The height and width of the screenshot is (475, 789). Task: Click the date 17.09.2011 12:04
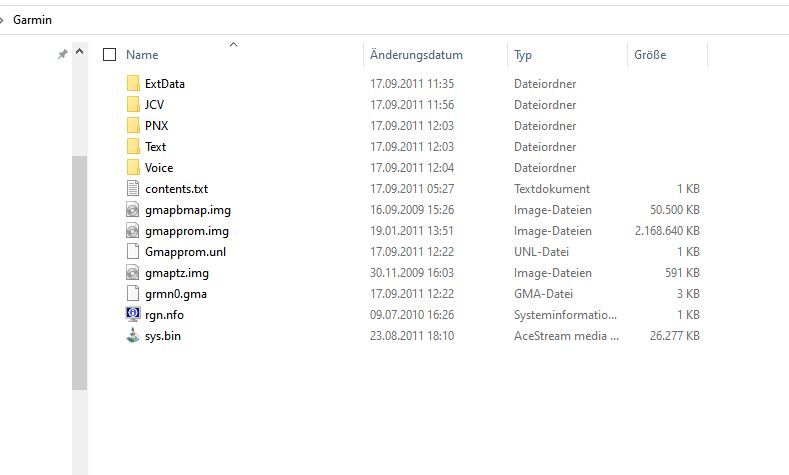412,168
